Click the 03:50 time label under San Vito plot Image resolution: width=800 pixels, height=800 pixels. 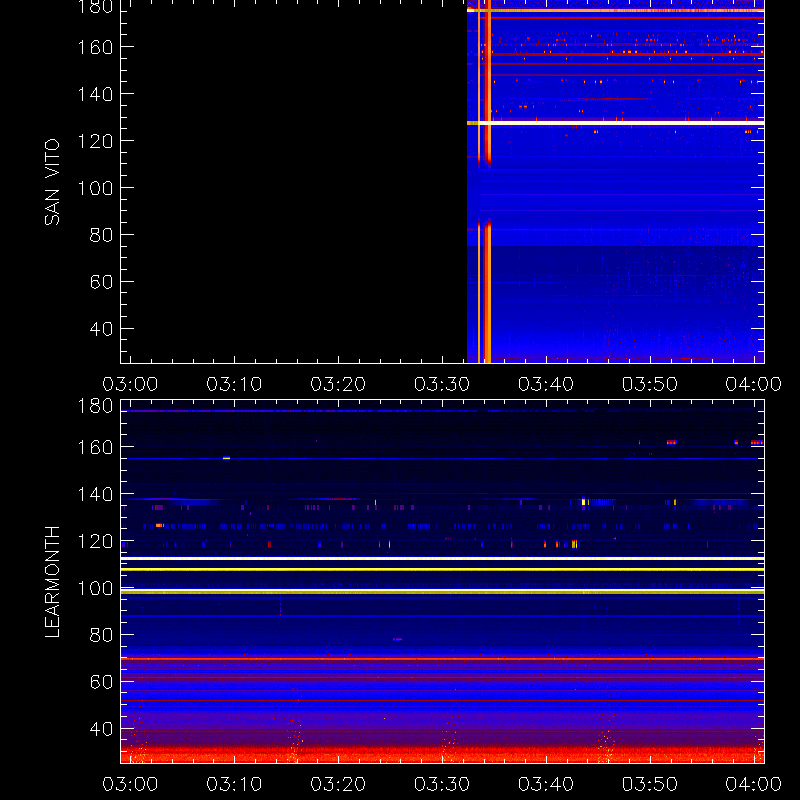tap(650, 384)
